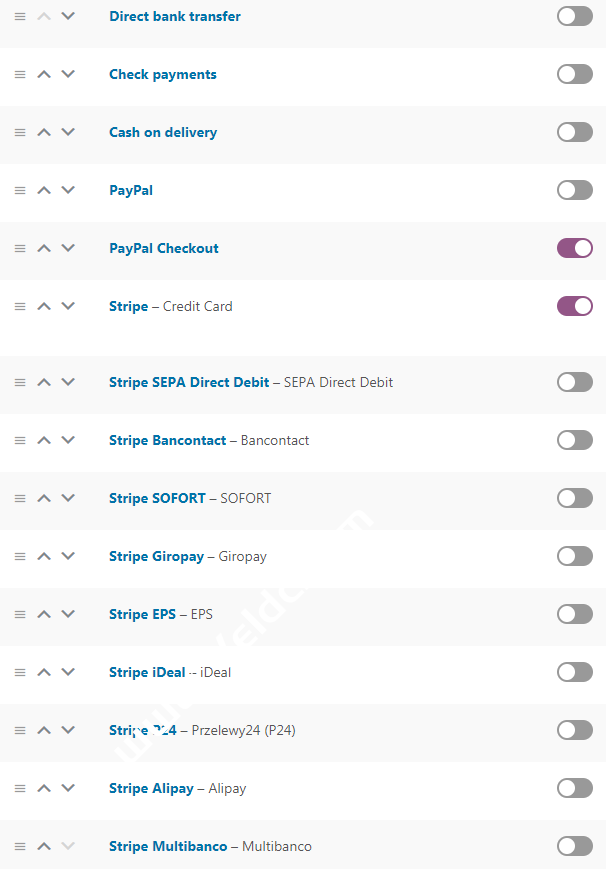Switch on the Stripe iDeal toggle

pyautogui.click(x=575, y=672)
